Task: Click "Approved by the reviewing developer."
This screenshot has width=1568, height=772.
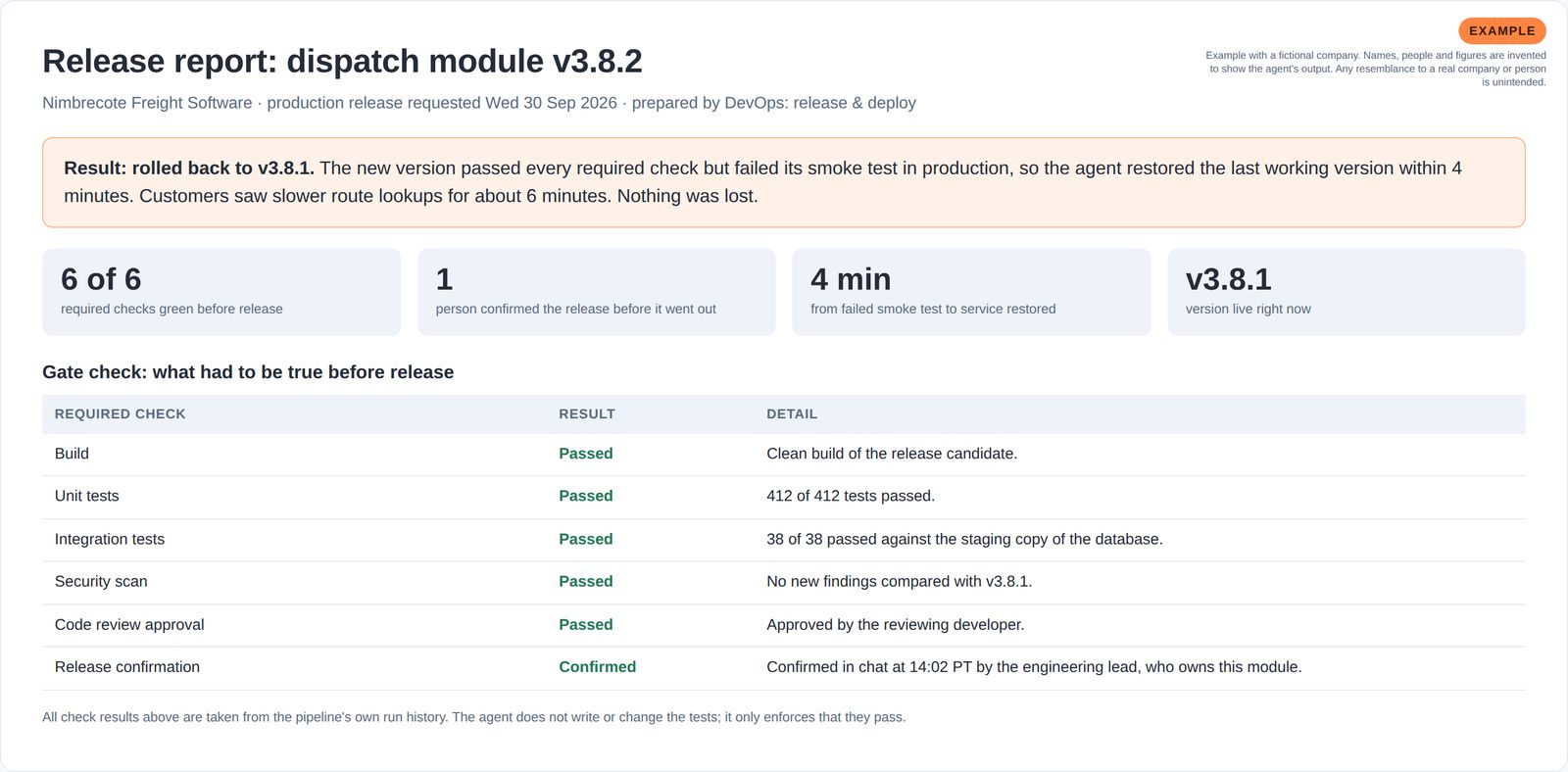Action: [x=896, y=624]
